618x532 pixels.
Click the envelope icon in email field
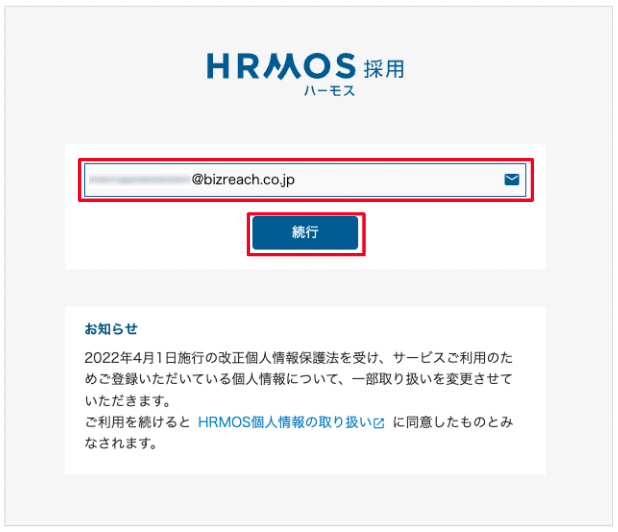(511, 180)
